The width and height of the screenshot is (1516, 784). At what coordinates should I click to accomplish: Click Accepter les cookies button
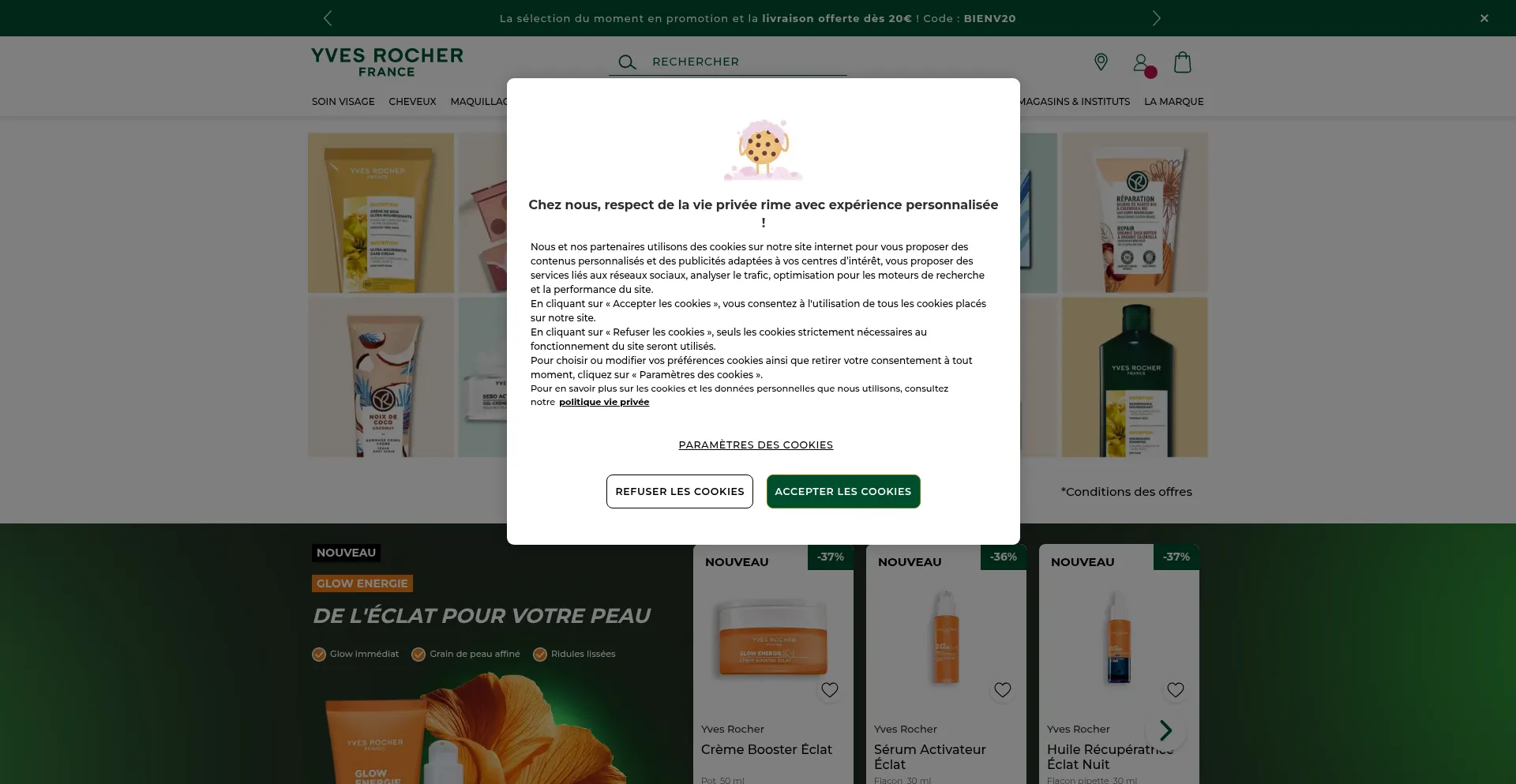(843, 491)
